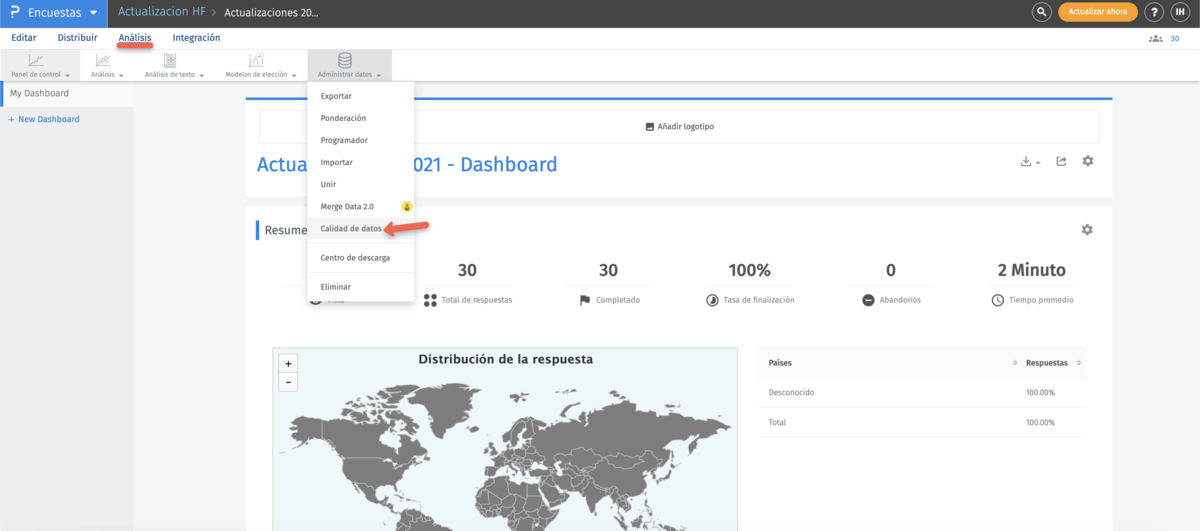
Task: Zoom out on the map
Action: click(x=289, y=382)
